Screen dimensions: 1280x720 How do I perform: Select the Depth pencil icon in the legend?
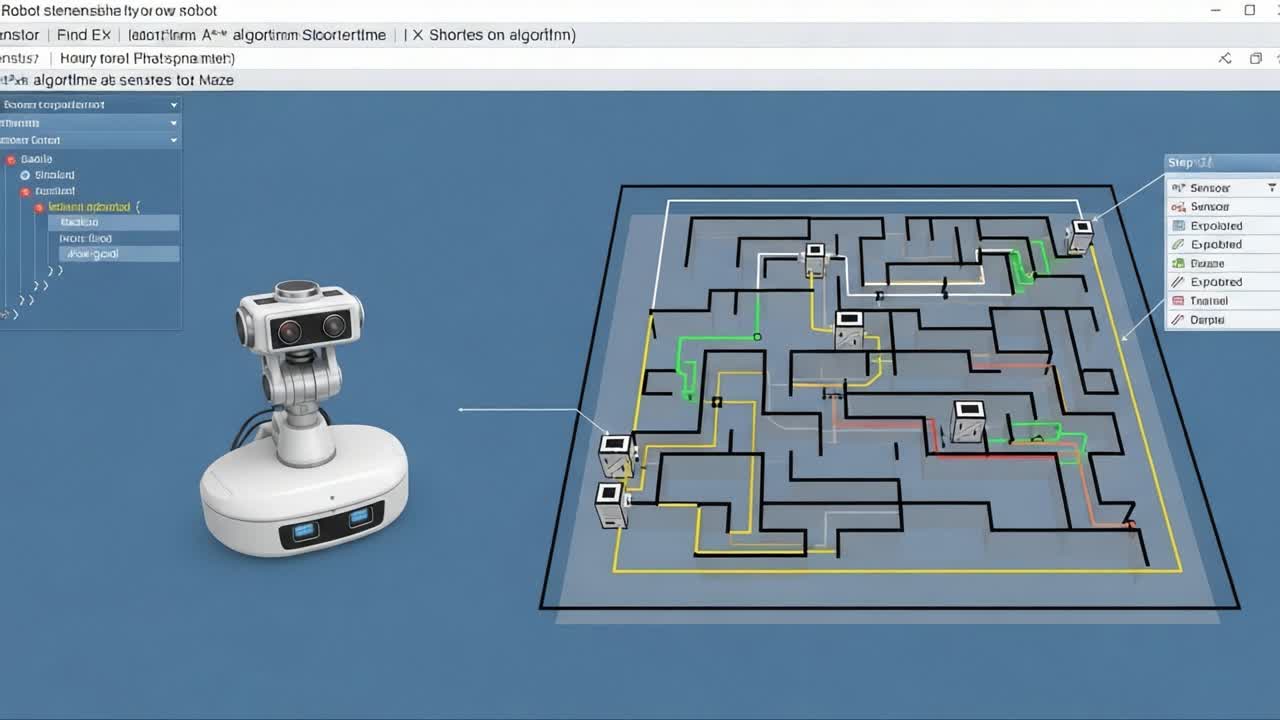tap(1178, 319)
